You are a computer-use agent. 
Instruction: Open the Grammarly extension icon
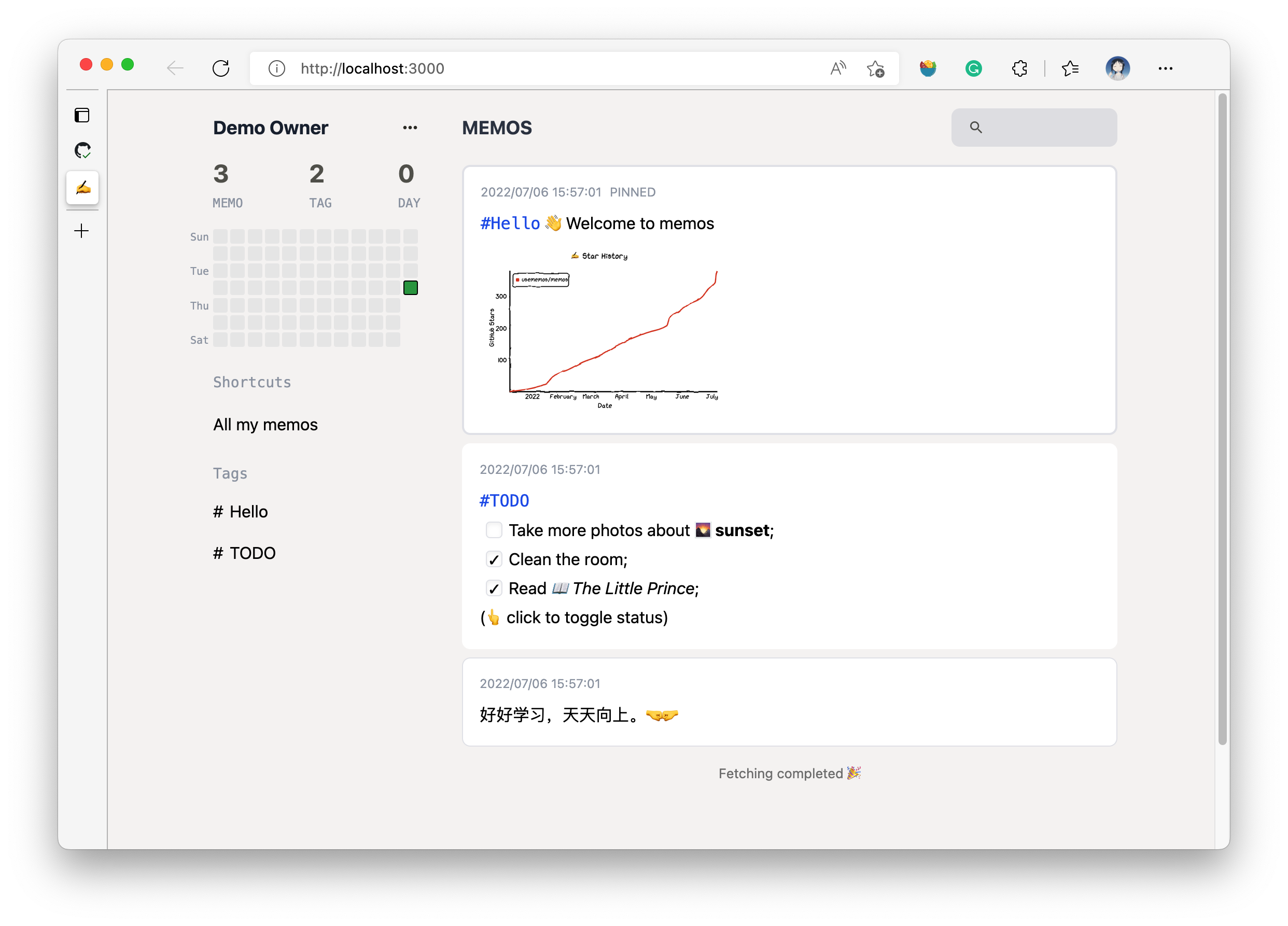(973, 68)
